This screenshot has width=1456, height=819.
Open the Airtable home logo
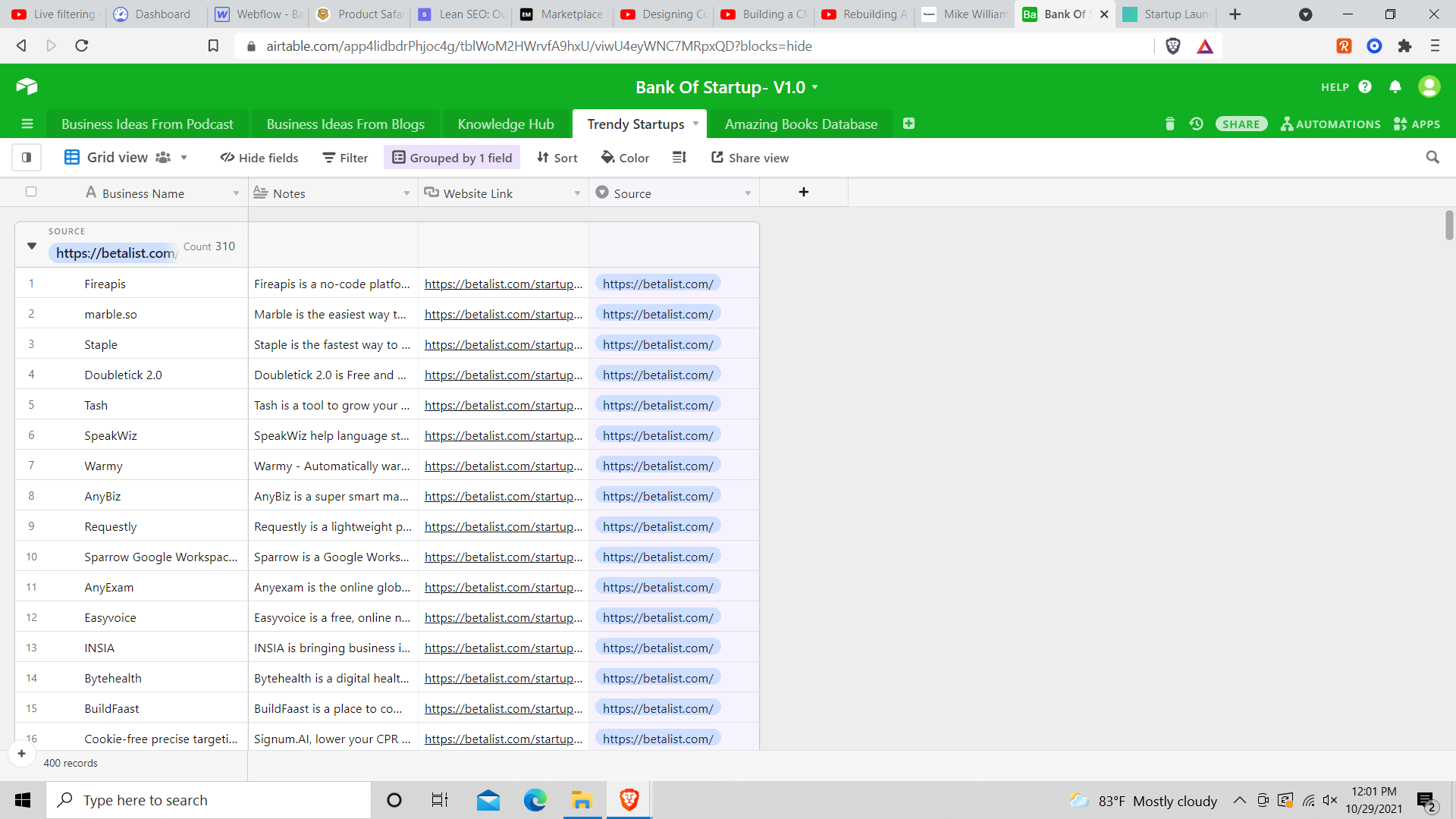(27, 86)
